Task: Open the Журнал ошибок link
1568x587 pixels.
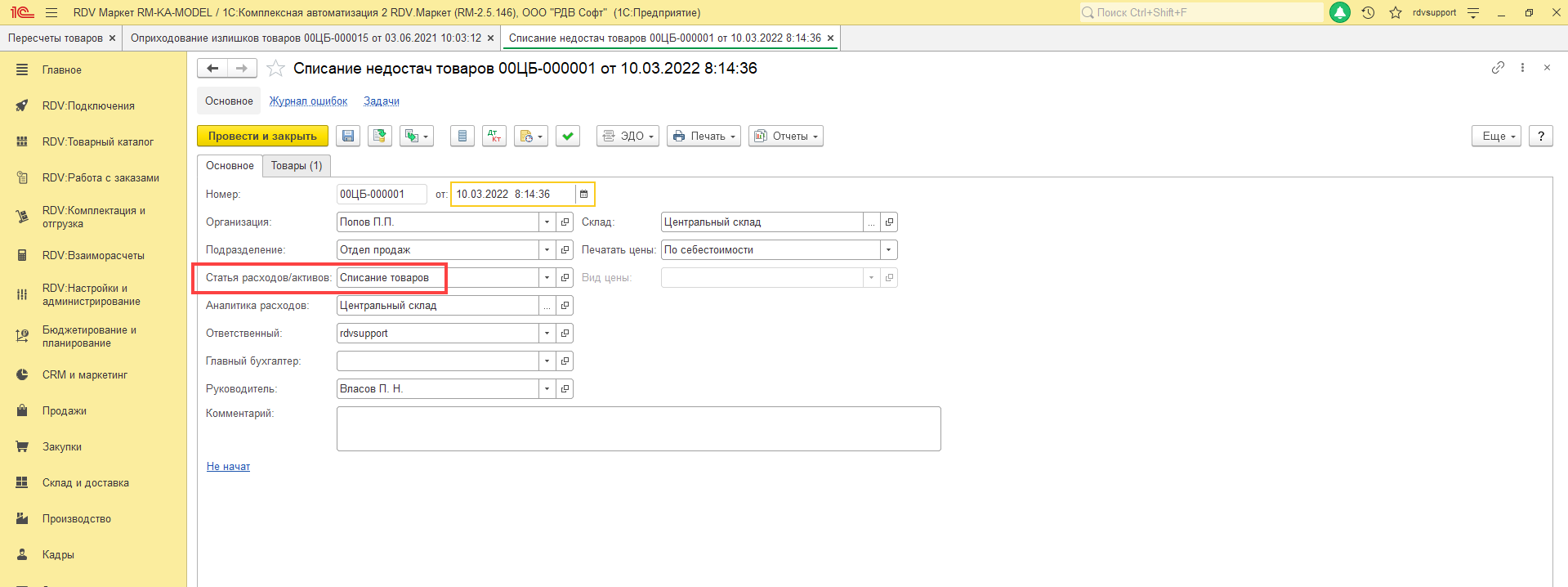Action: click(308, 101)
